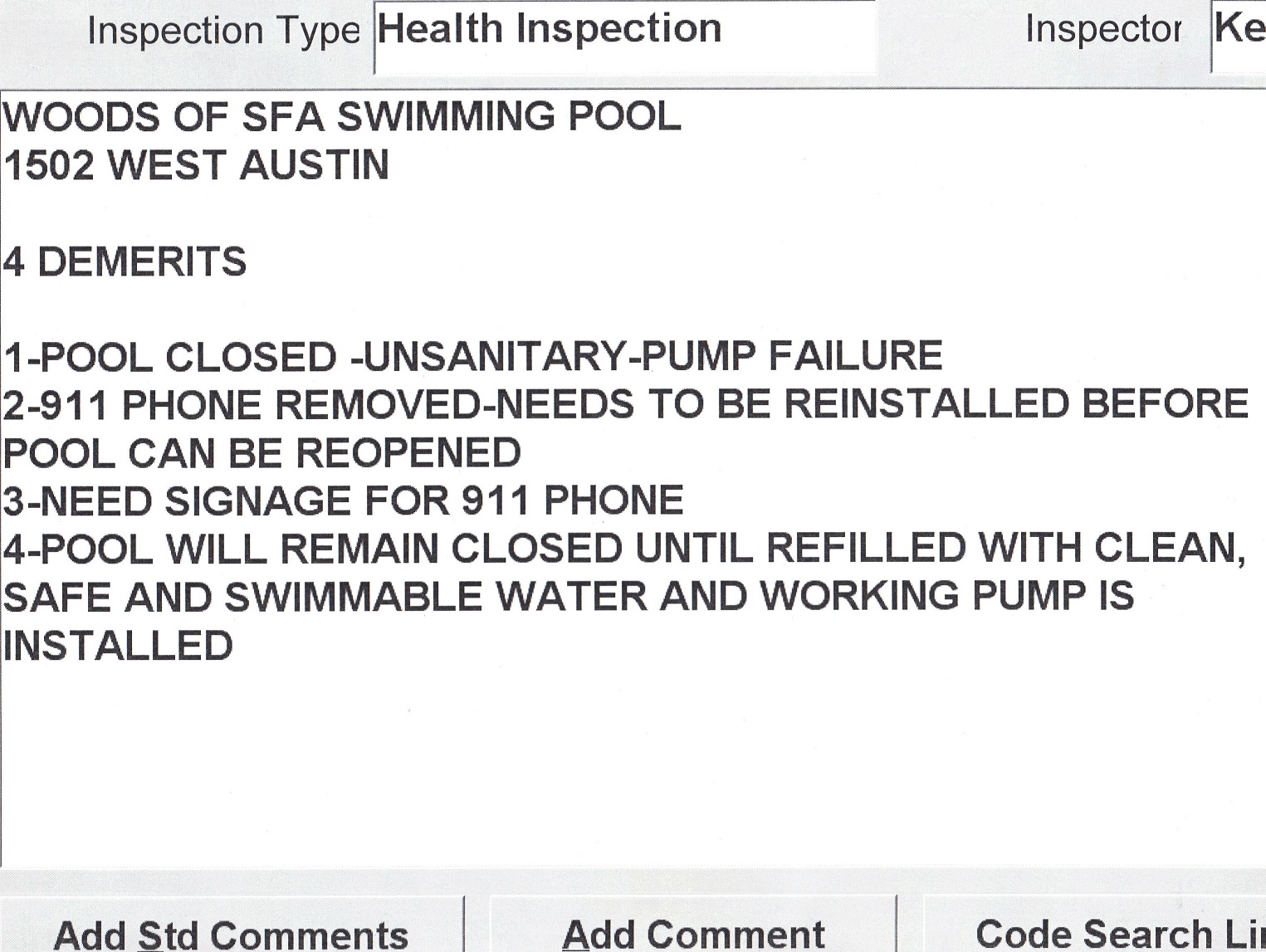
Task: Click blank line above 4 DEMERITS
Action: coord(332,213)
